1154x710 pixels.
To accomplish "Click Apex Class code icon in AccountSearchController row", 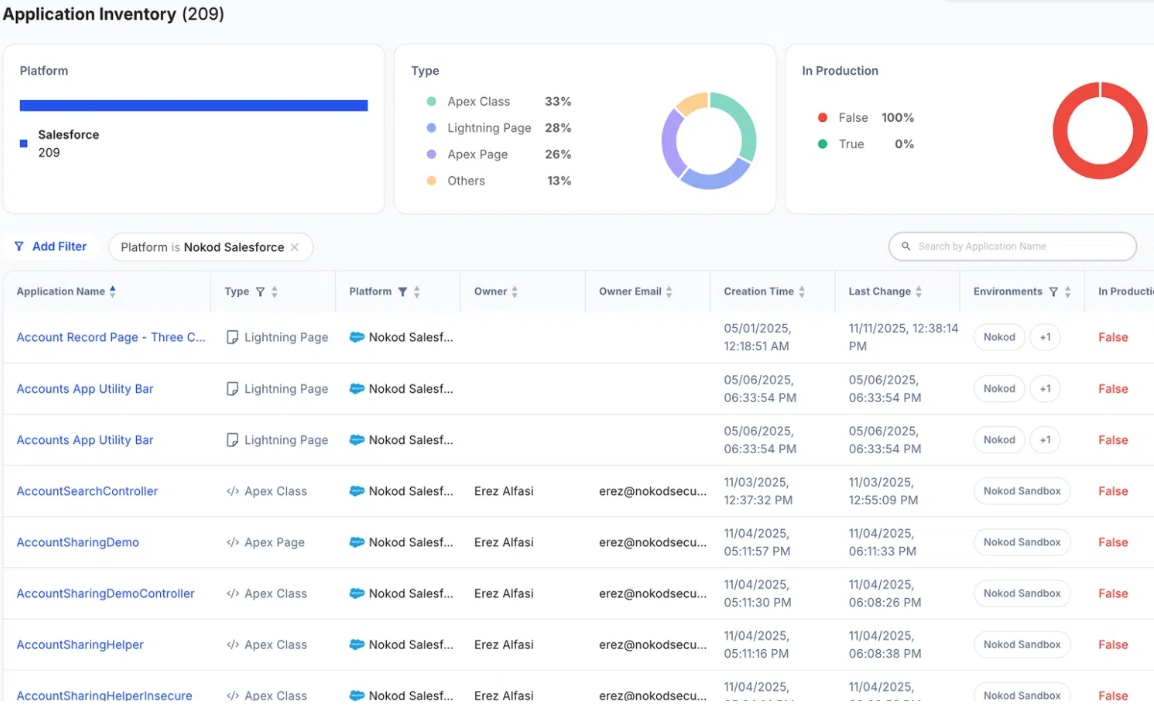I will (233, 491).
